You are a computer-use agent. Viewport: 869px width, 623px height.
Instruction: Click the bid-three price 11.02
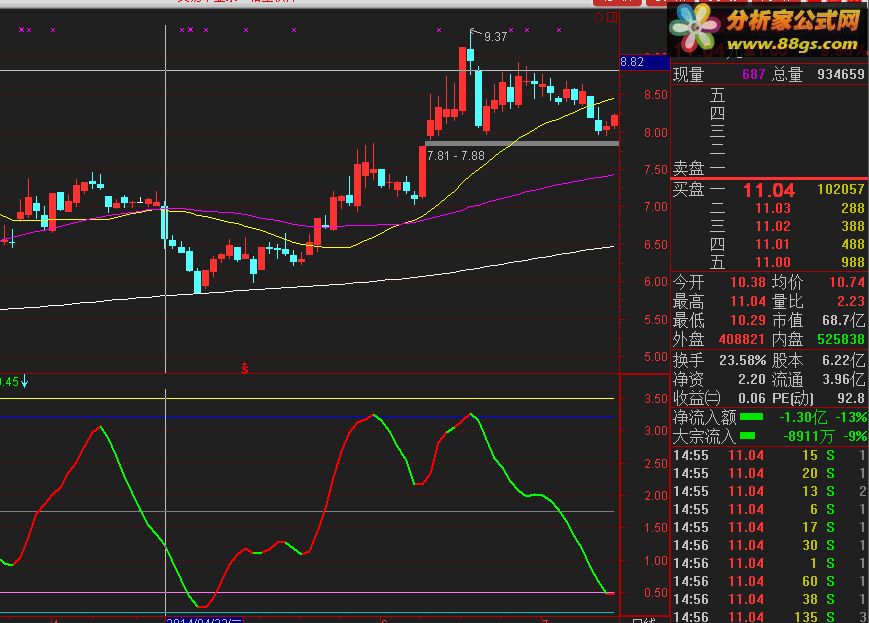coord(773,226)
